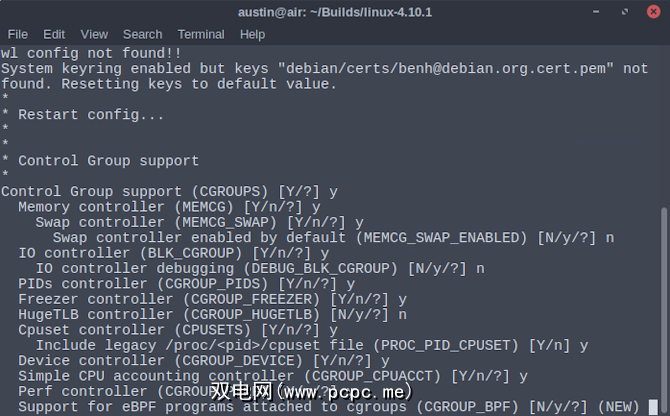Image resolution: width=670 pixels, height=416 pixels.
Task: Click the CGROUP_BPF prompt line
Action: point(300,407)
